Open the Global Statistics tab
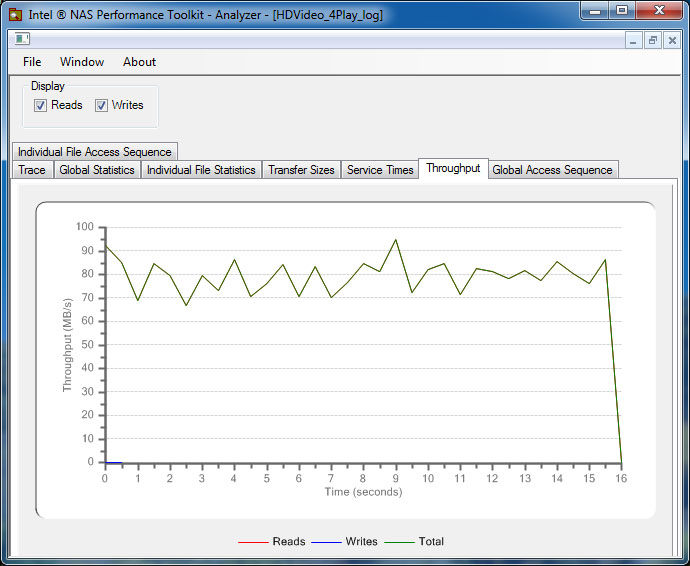The image size is (690, 566). [96, 170]
